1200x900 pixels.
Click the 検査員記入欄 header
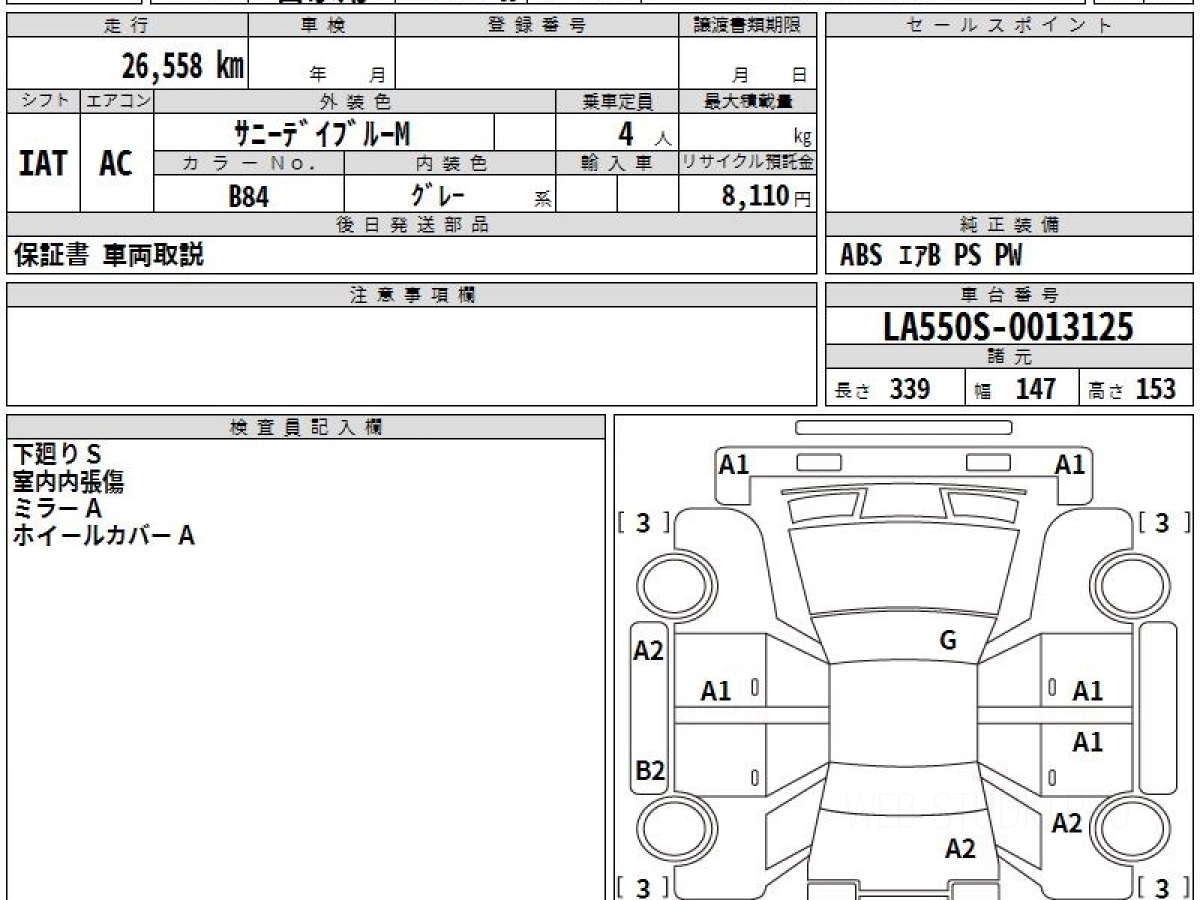306,427
